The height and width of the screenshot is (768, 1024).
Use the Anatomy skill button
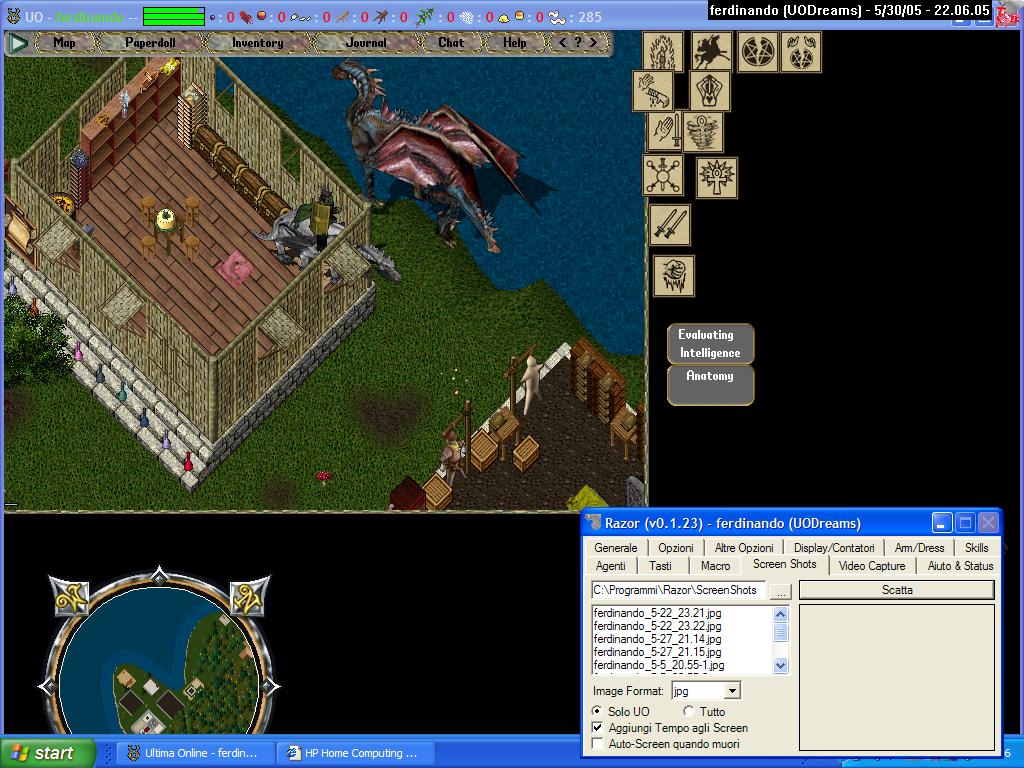pyautogui.click(x=710, y=385)
